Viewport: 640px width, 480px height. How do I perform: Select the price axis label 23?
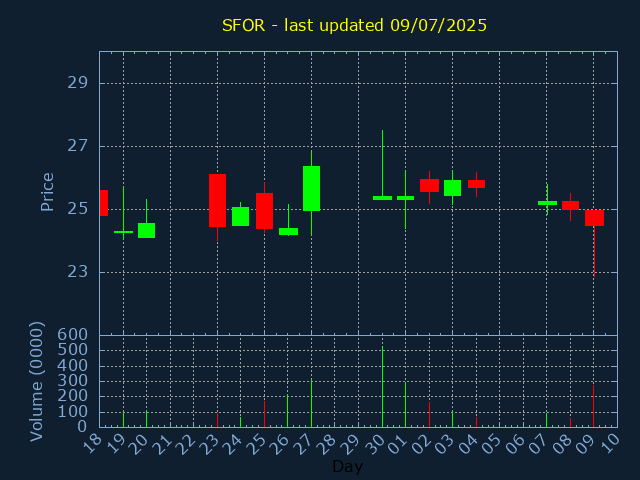click(78, 272)
